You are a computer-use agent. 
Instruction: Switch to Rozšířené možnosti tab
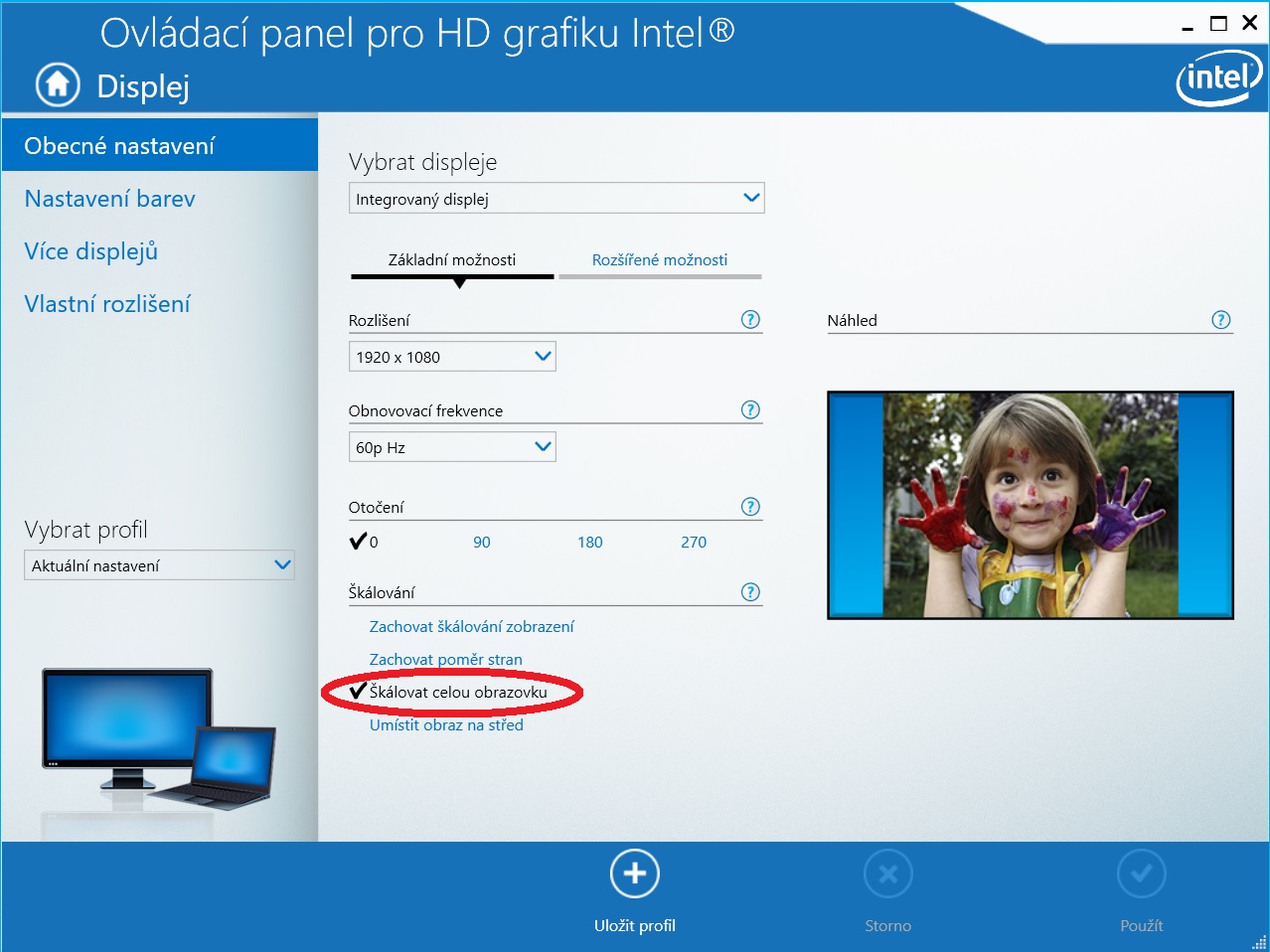pos(660,260)
